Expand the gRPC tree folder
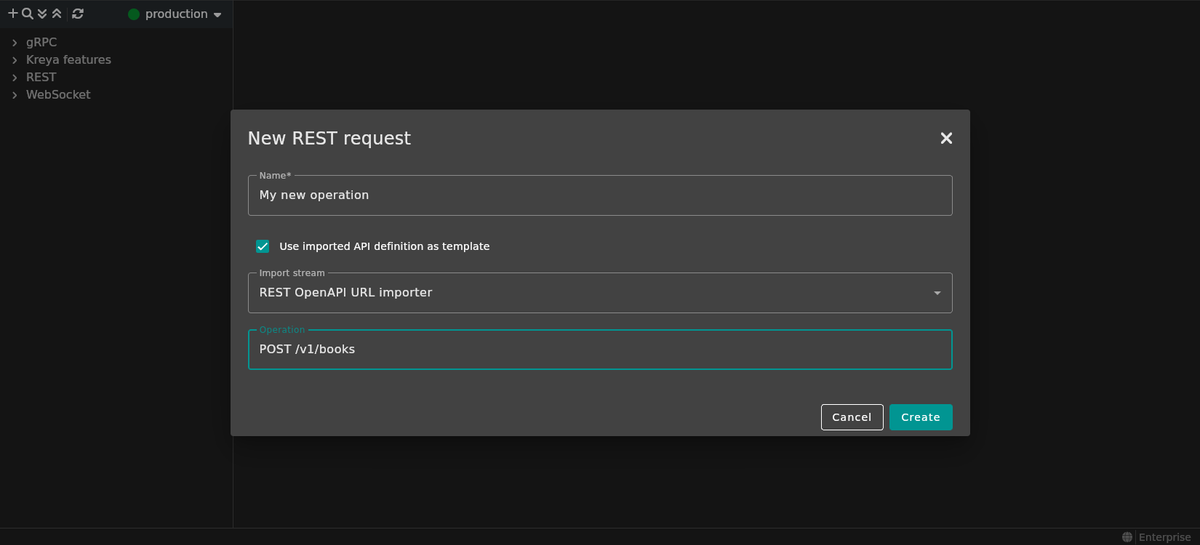The width and height of the screenshot is (1200, 545). coord(15,42)
